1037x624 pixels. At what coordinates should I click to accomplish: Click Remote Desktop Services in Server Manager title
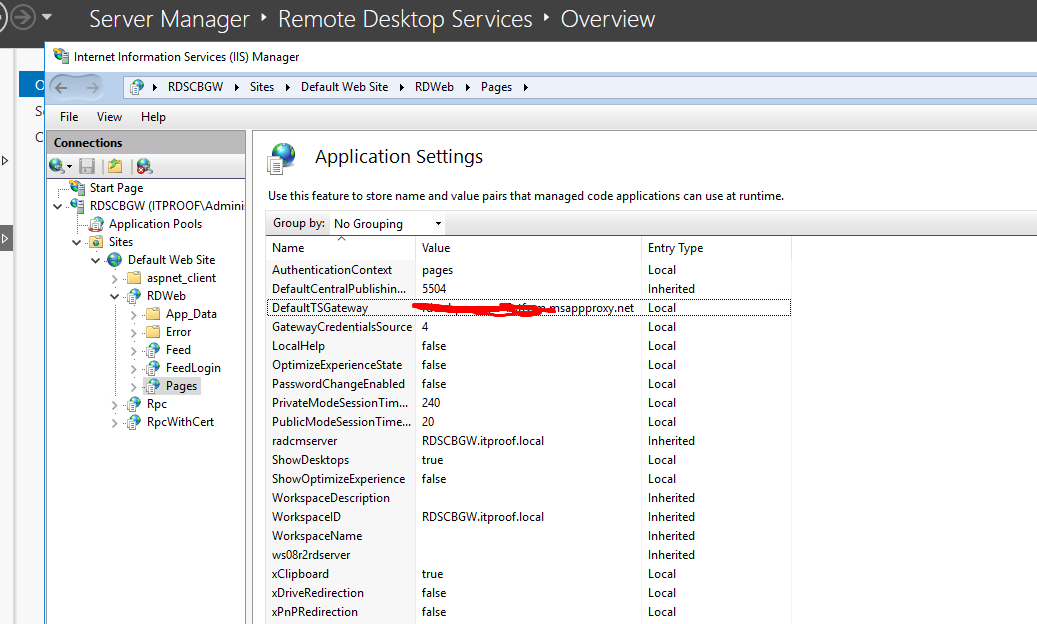[x=405, y=19]
